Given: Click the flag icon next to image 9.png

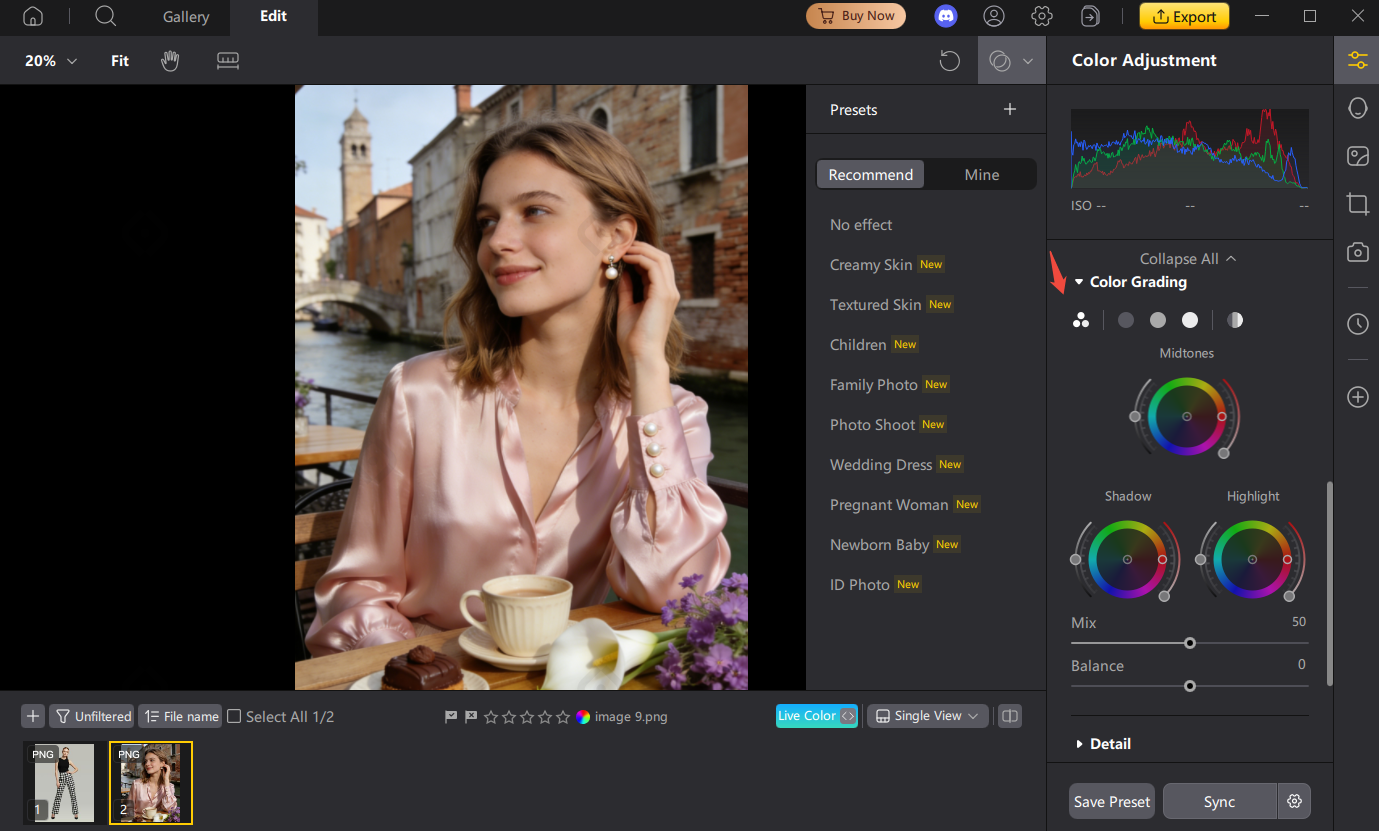Looking at the screenshot, I should click(451, 716).
